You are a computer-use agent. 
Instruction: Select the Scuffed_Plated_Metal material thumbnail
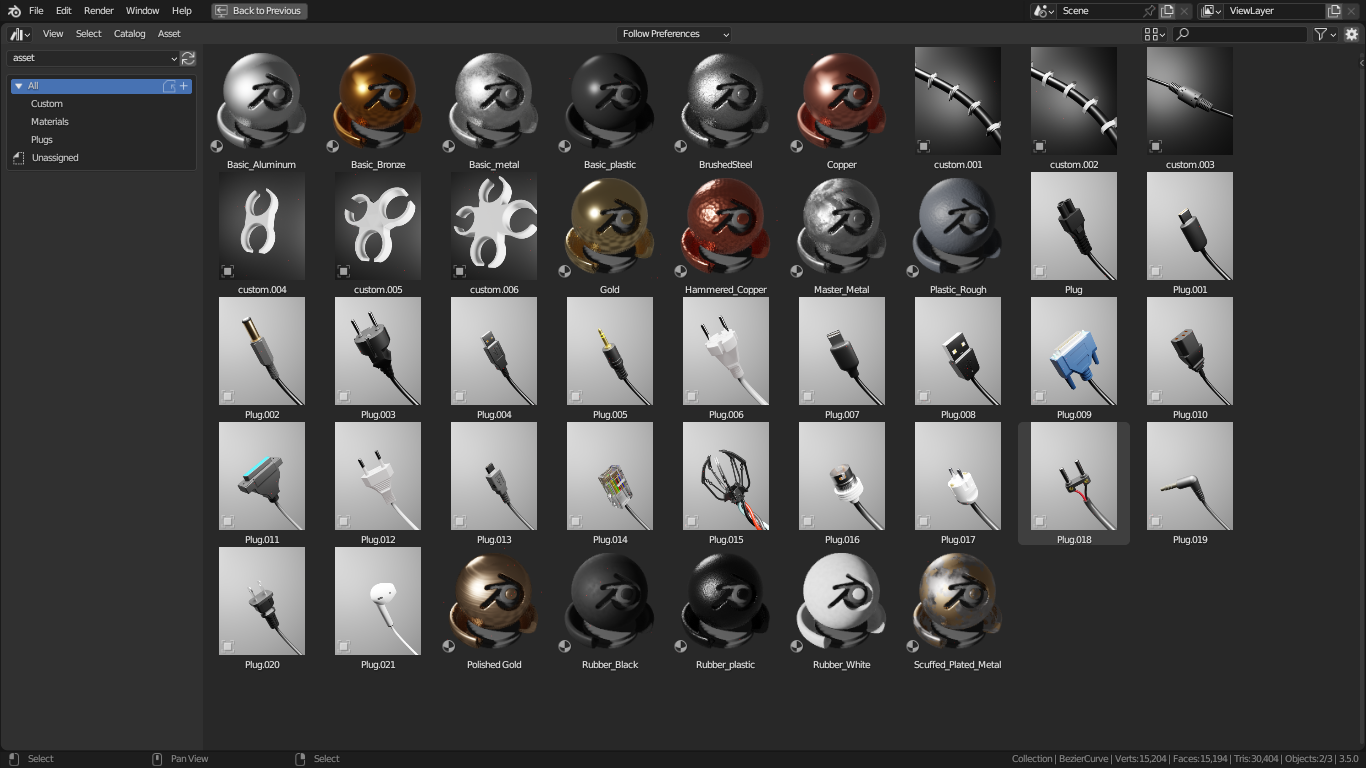(x=957, y=601)
